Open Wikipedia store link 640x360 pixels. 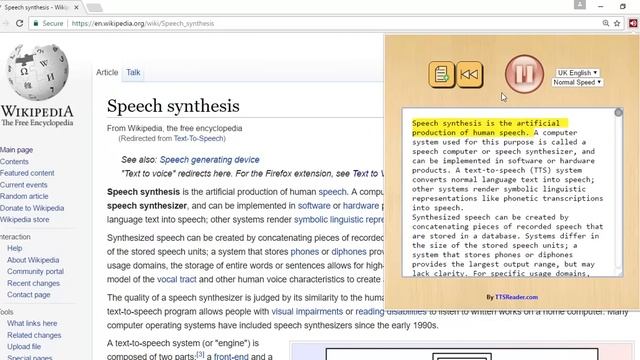[24, 220]
